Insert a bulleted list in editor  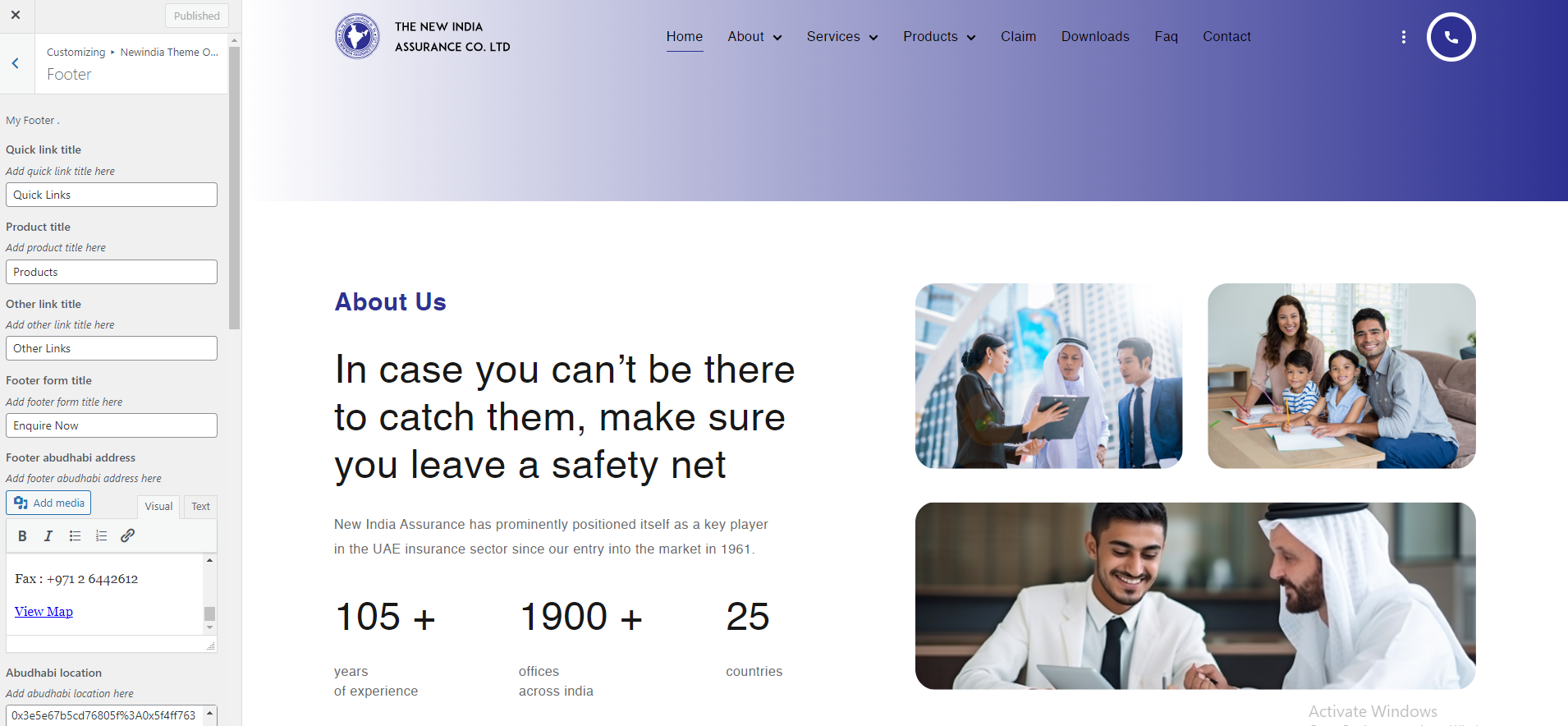pos(75,536)
